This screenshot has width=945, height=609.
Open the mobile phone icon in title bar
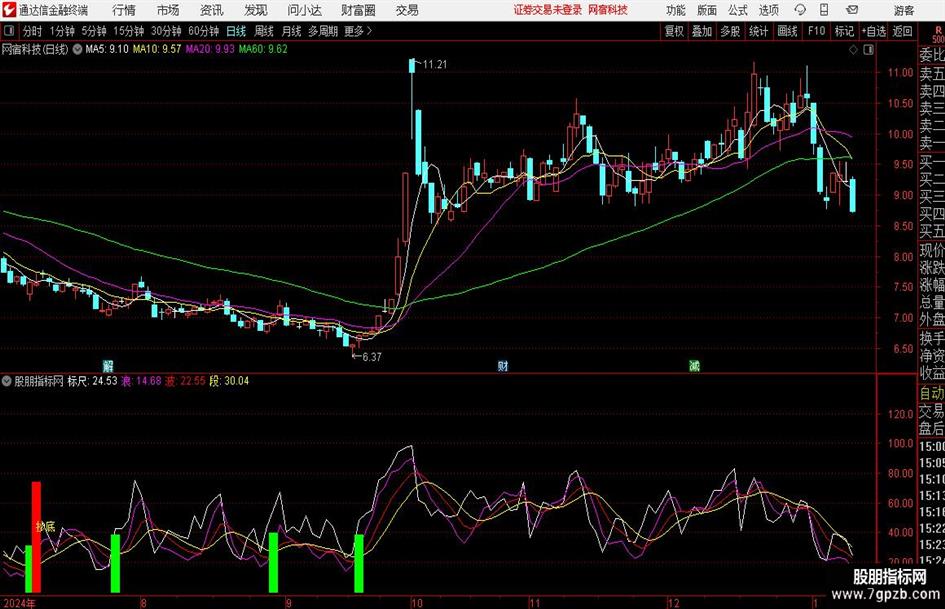[824, 10]
